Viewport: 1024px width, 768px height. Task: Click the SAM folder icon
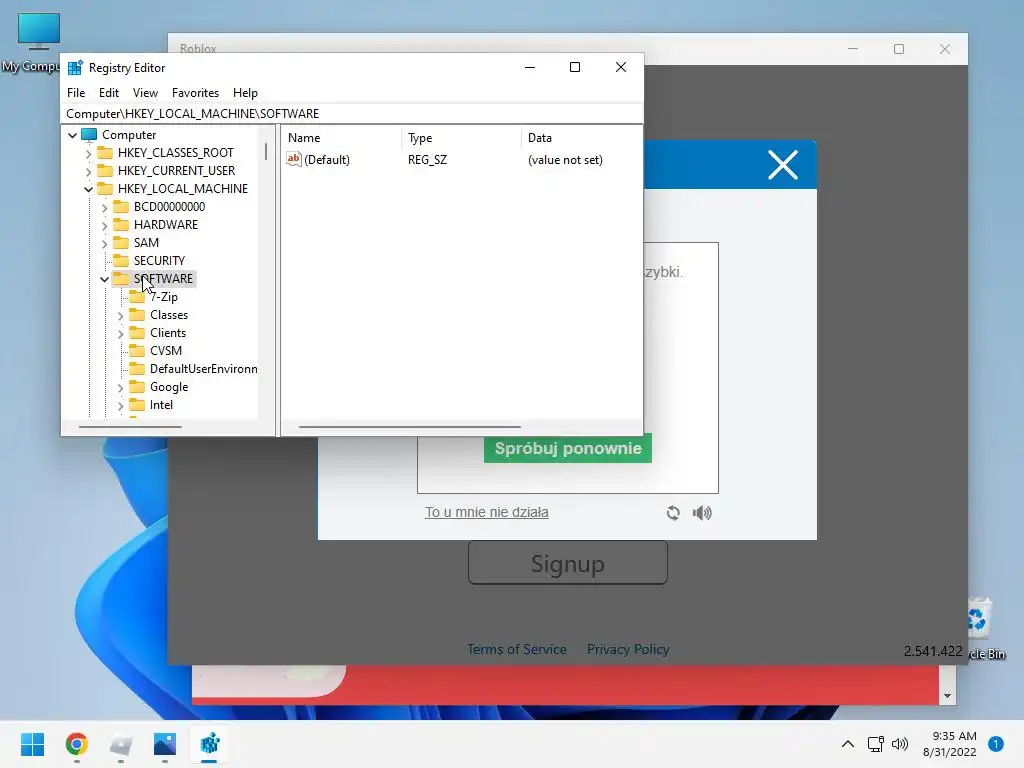click(x=121, y=243)
